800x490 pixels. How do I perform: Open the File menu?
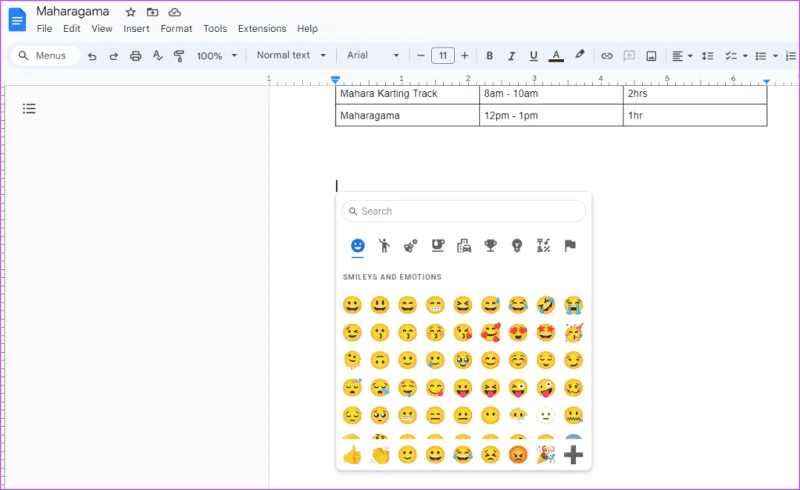44,29
